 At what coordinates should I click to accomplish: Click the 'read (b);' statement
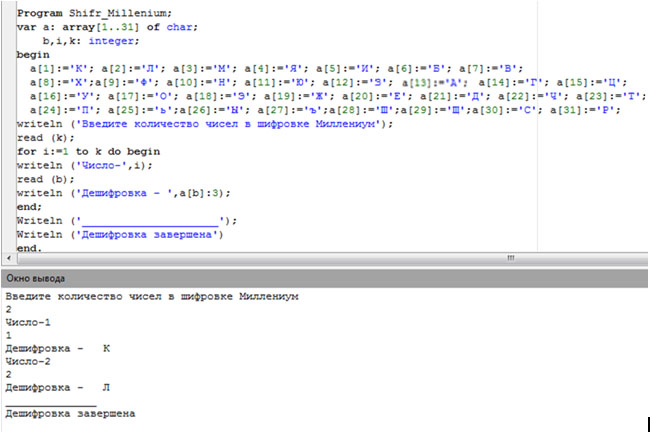click(x=42, y=179)
